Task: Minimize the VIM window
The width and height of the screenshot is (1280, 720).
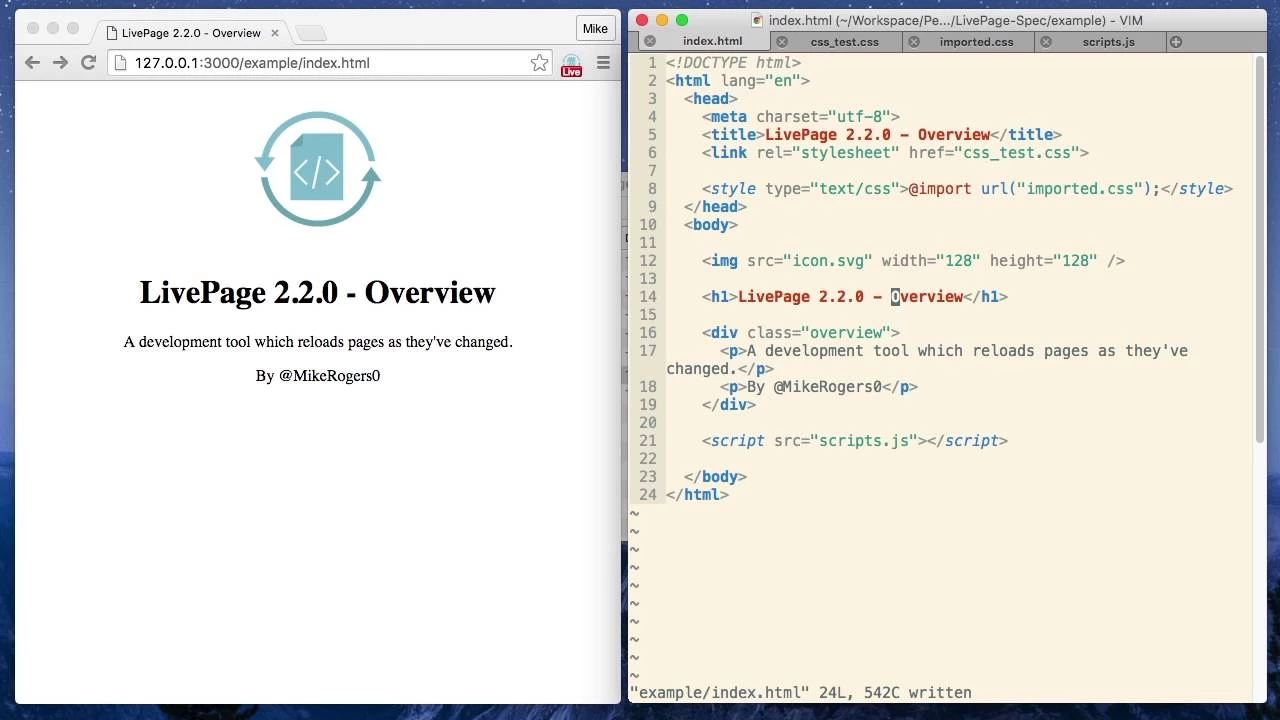Action: (662, 20)
